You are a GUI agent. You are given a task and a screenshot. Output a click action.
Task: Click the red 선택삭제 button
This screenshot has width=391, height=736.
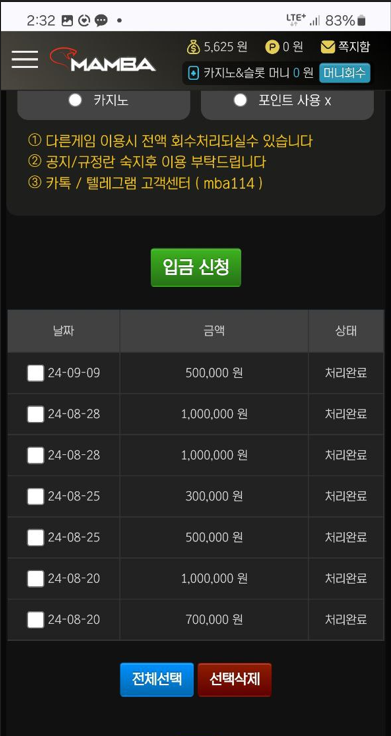[235, 679]
